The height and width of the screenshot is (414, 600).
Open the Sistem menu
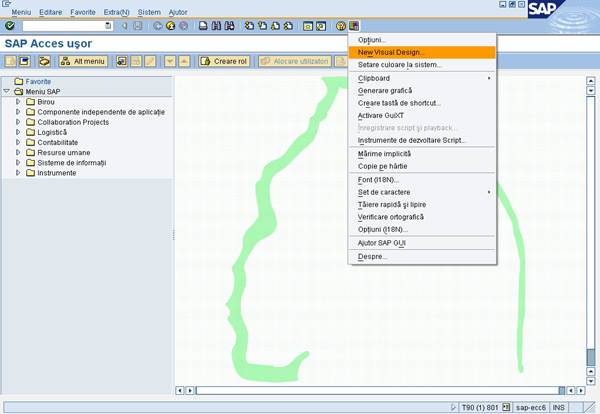click(149, 12)
